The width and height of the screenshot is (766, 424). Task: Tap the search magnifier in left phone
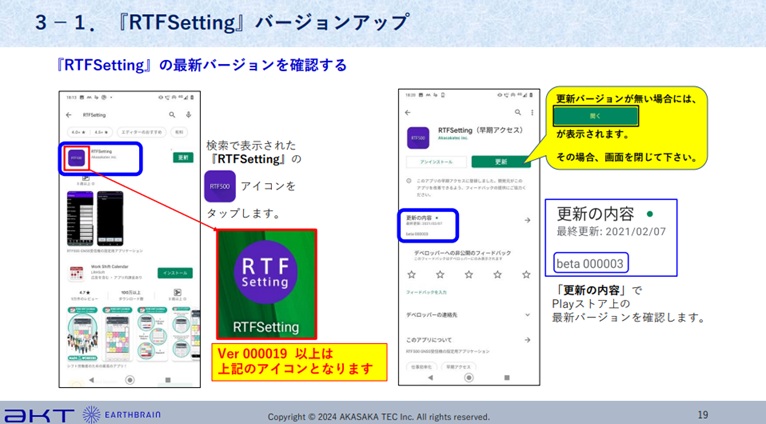172,115
